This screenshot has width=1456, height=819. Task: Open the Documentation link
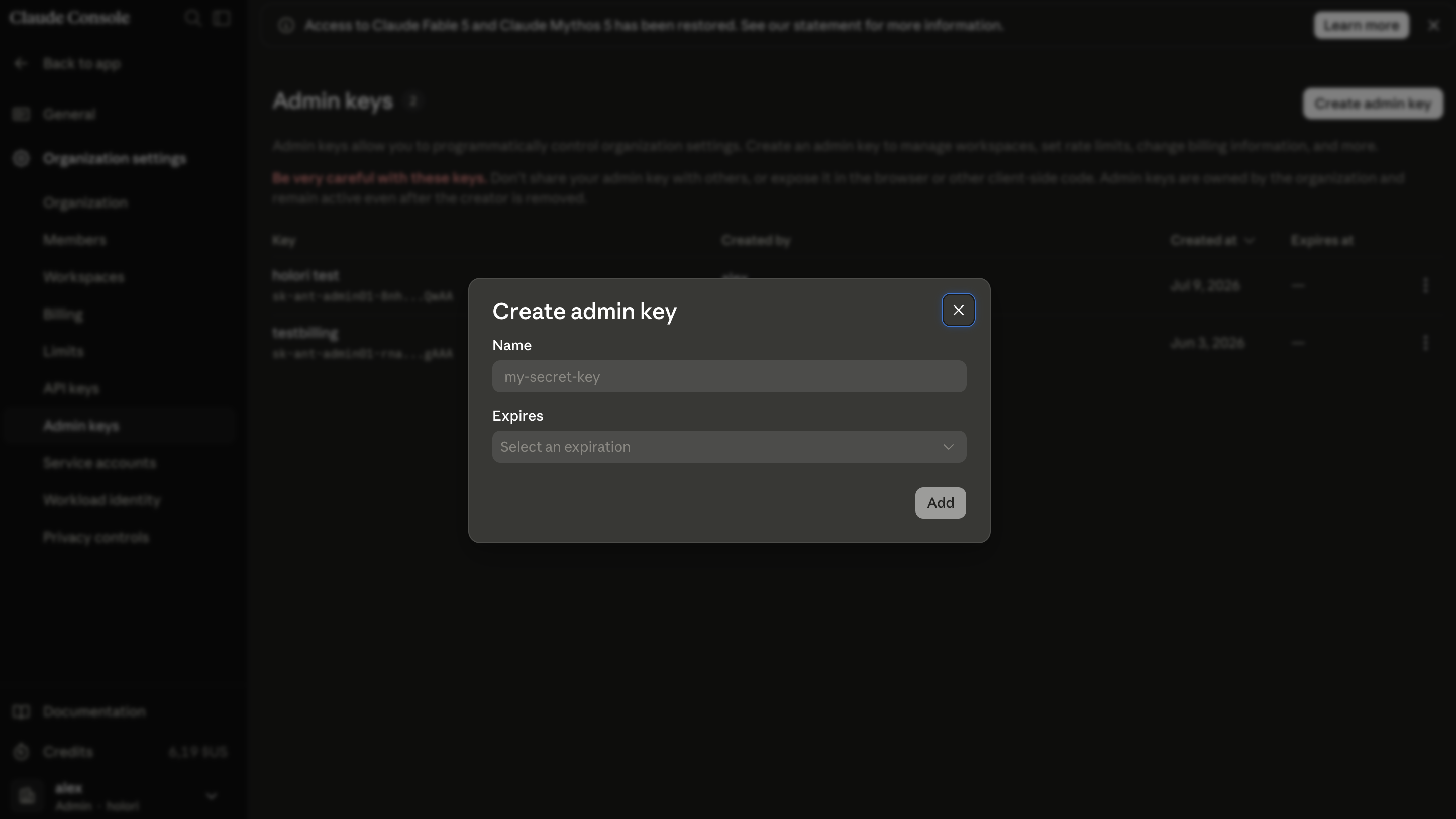(x=94, y=711)
